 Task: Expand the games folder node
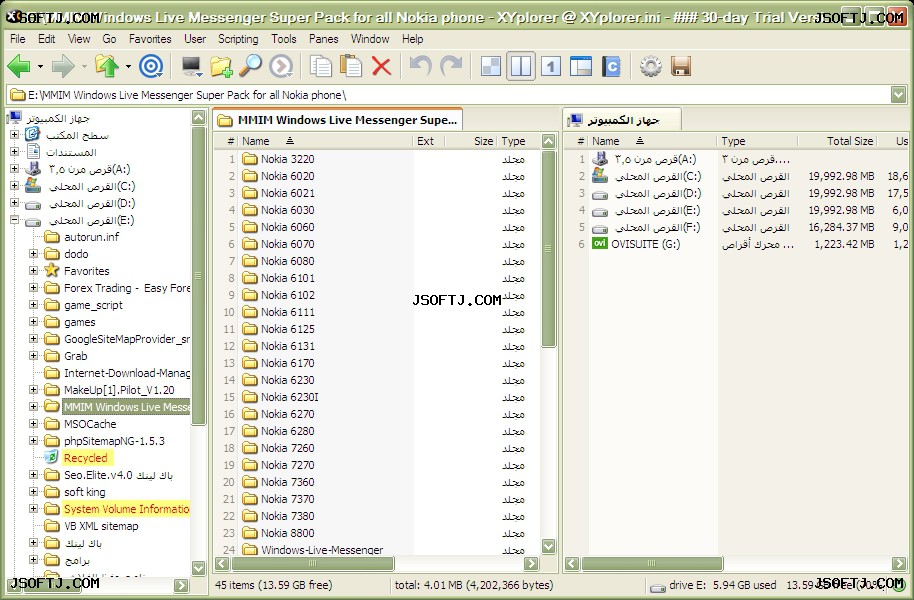point(33,322)
